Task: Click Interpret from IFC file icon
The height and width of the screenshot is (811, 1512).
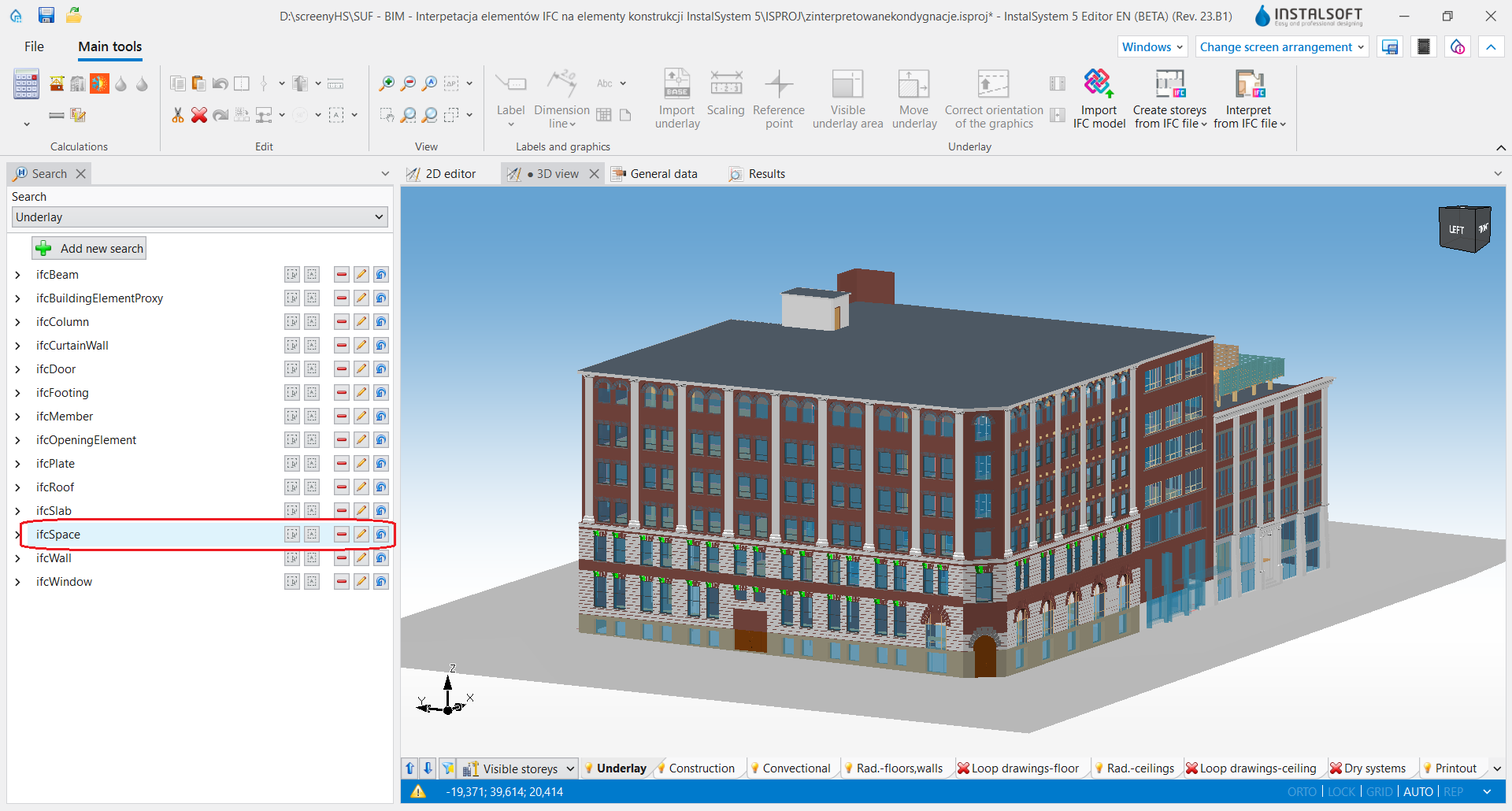Action: [x=1249, y=83]
